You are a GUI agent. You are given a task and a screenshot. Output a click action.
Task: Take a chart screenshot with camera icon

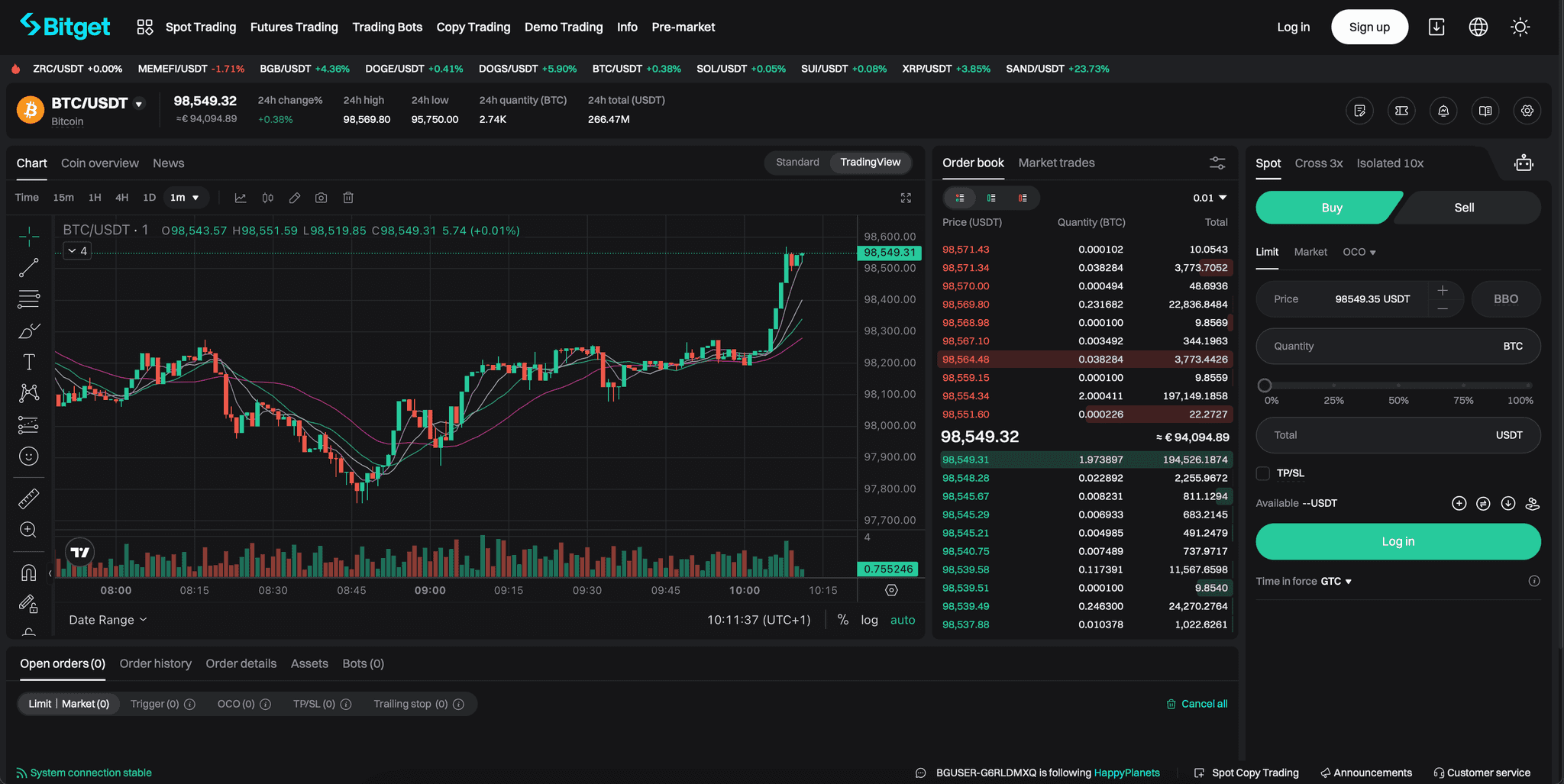[321, 198]
